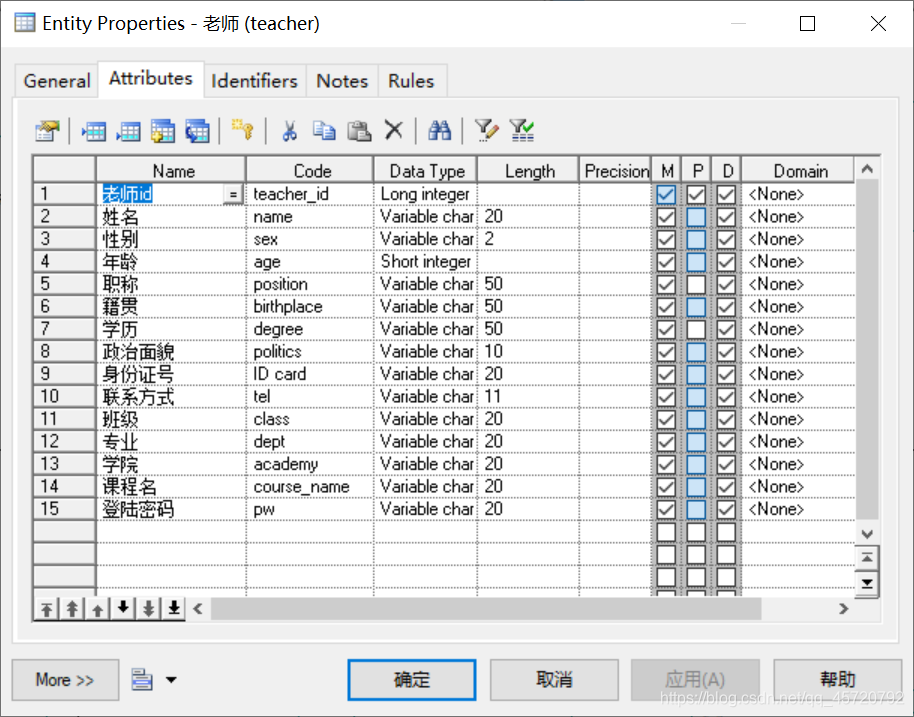Viewport: 914px width, 717px height.
Task: Click the move row to top icon
Action: [x=46, y=607]
